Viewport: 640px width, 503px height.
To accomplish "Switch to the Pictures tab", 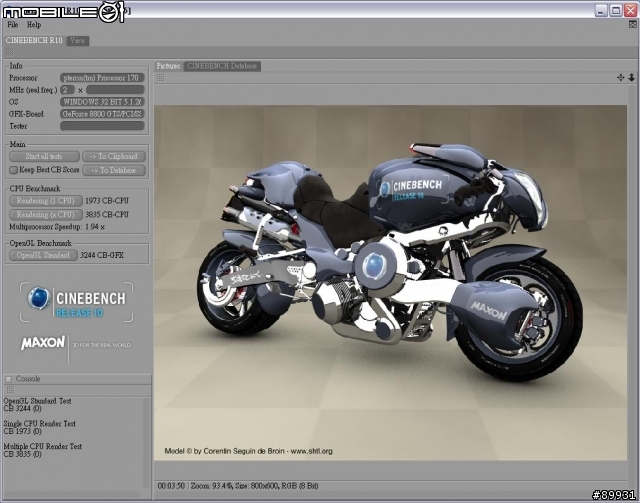I will coord(168,66).
